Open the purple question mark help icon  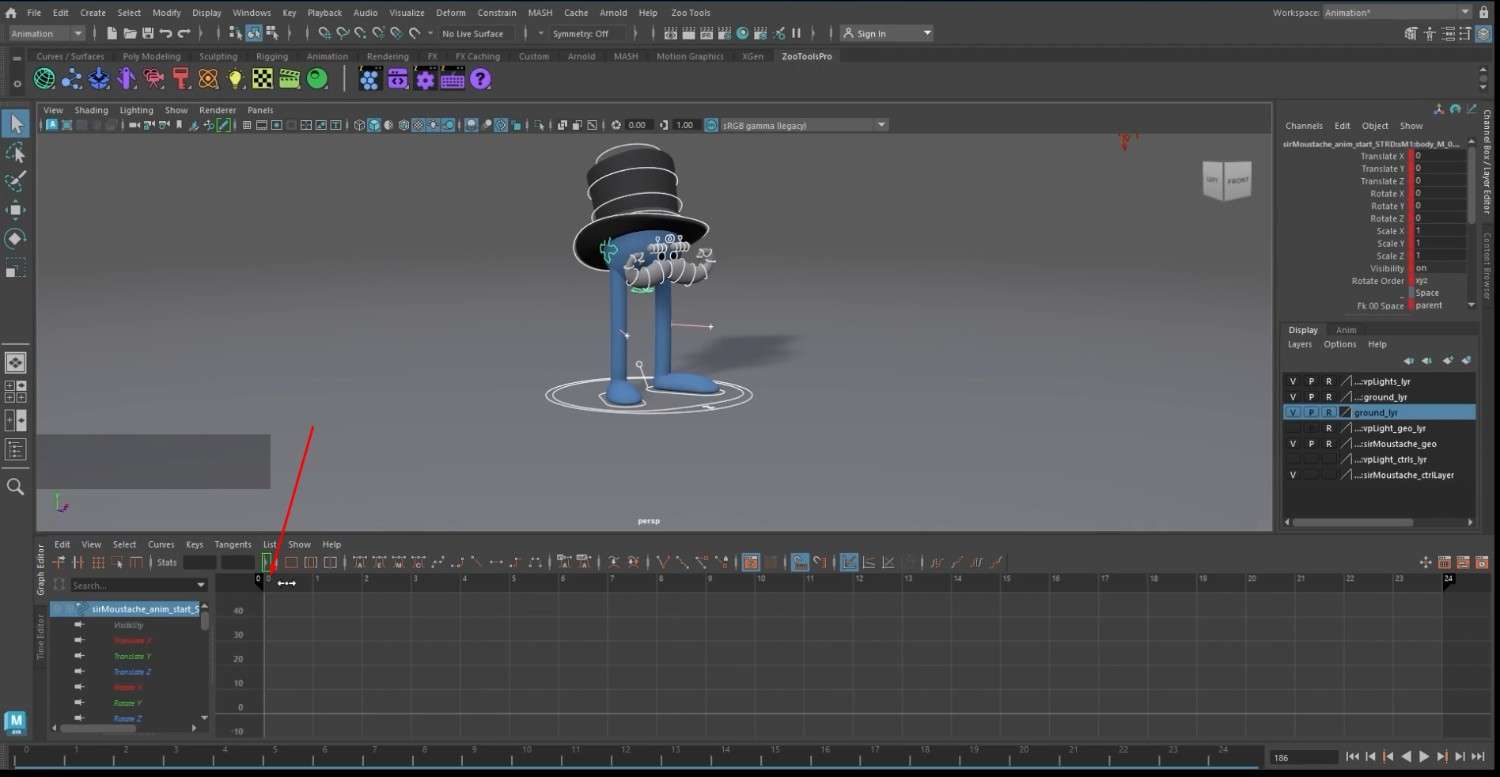click(x=480, y=79)
